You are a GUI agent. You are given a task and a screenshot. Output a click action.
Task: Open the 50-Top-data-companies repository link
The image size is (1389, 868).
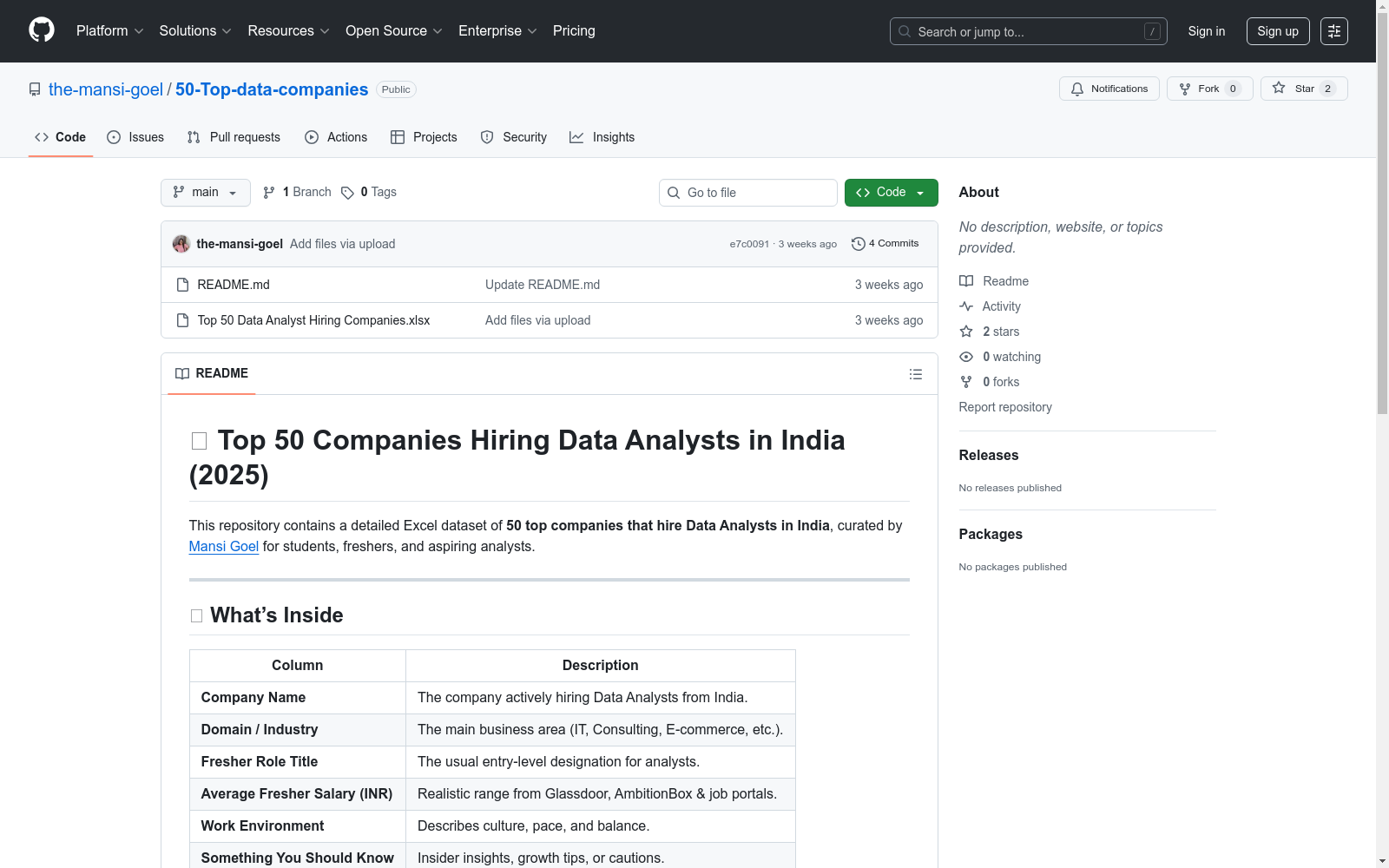pos(272,89)
